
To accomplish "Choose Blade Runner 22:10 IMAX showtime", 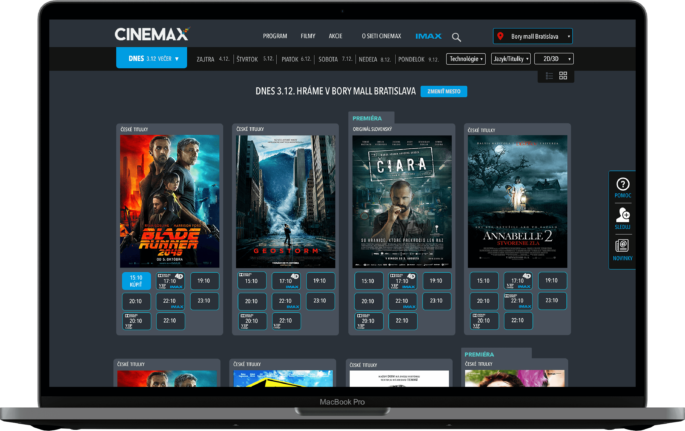I will pyautogui.click(x=170, y=301).
